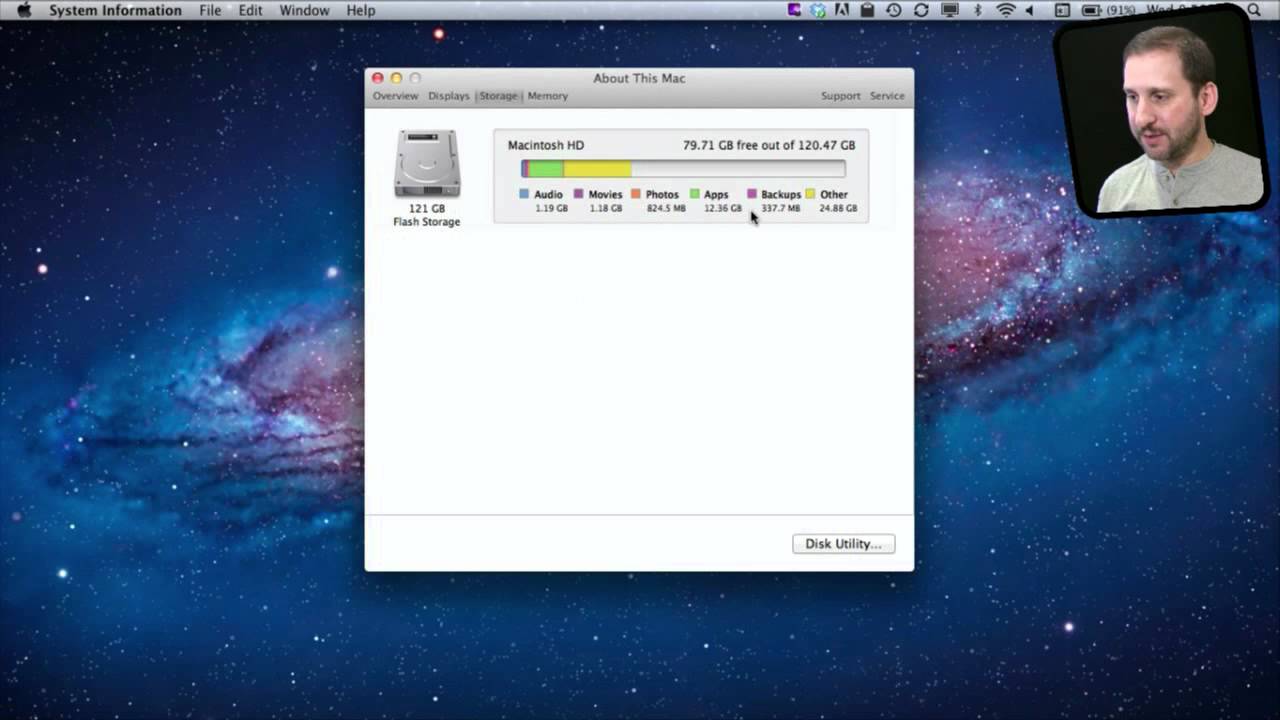The image size is (1280, 720).
Task: Click the purple menu bar icon
Action: click(795, 10)
